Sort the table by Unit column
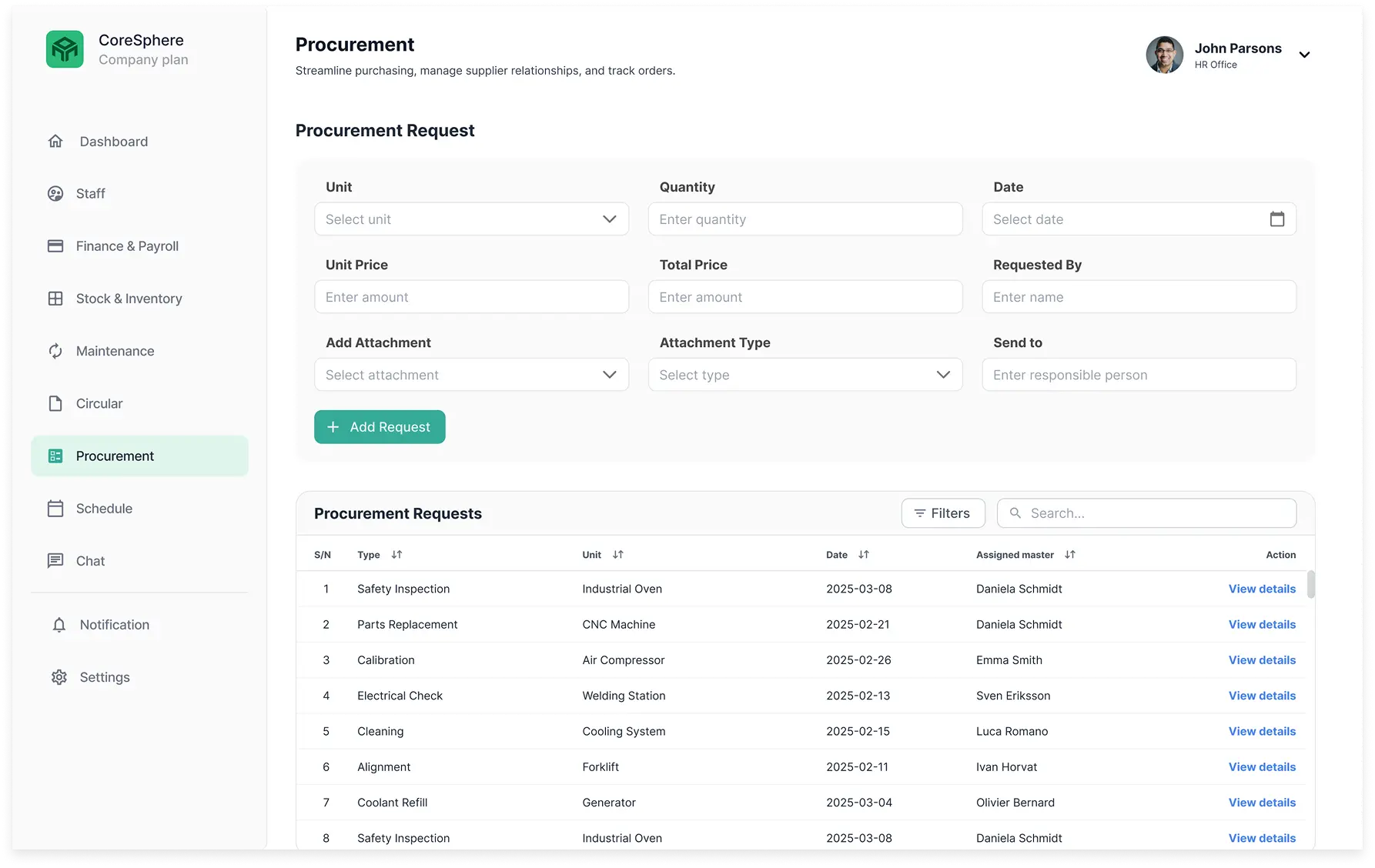Screen dimensions: 1375x868 617,555
